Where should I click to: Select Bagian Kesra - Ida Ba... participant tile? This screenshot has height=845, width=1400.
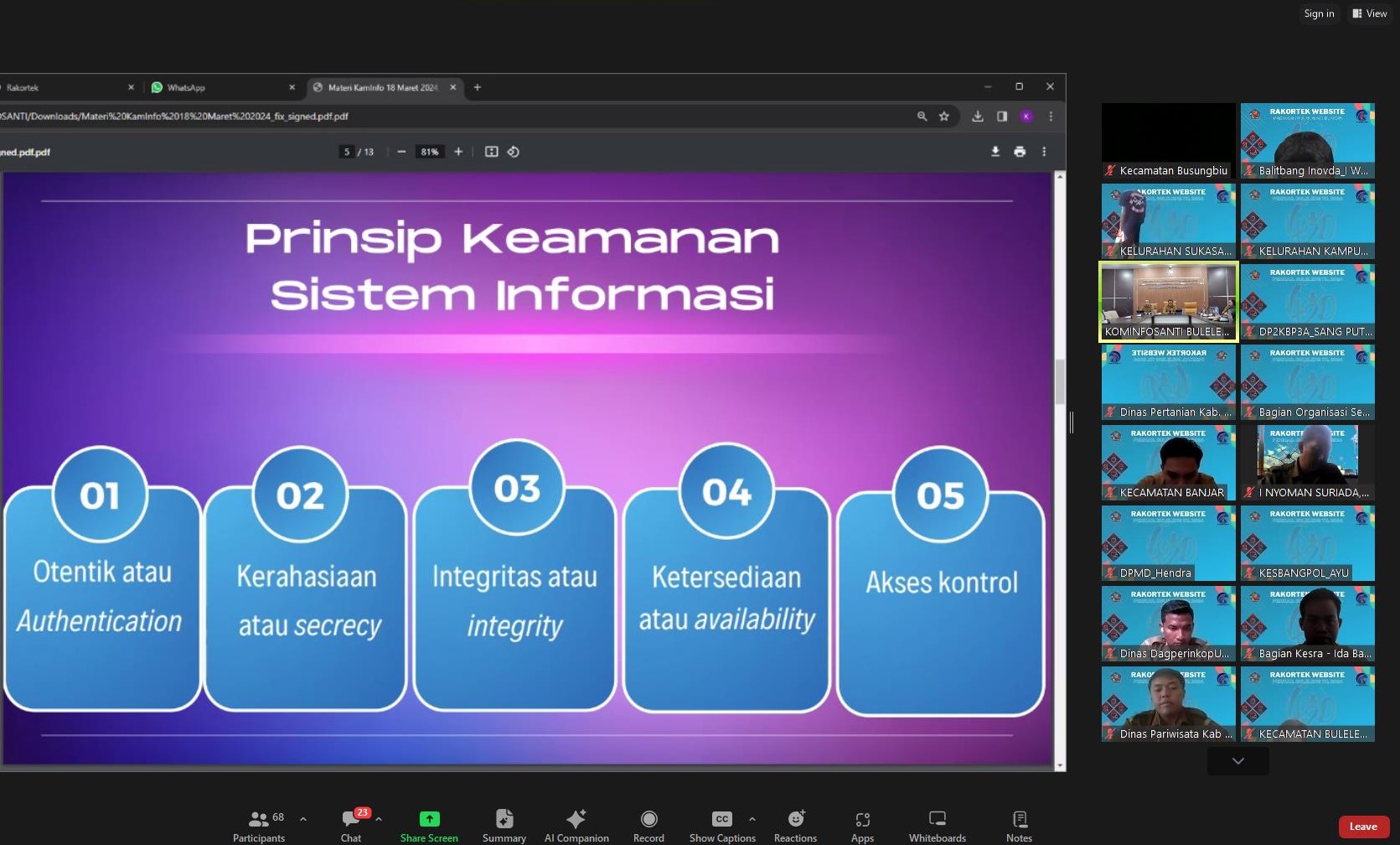1307,624
